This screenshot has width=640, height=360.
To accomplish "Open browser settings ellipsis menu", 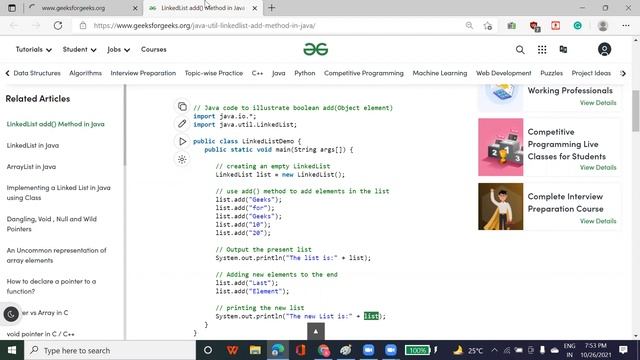I will click(x=626, y=26).
